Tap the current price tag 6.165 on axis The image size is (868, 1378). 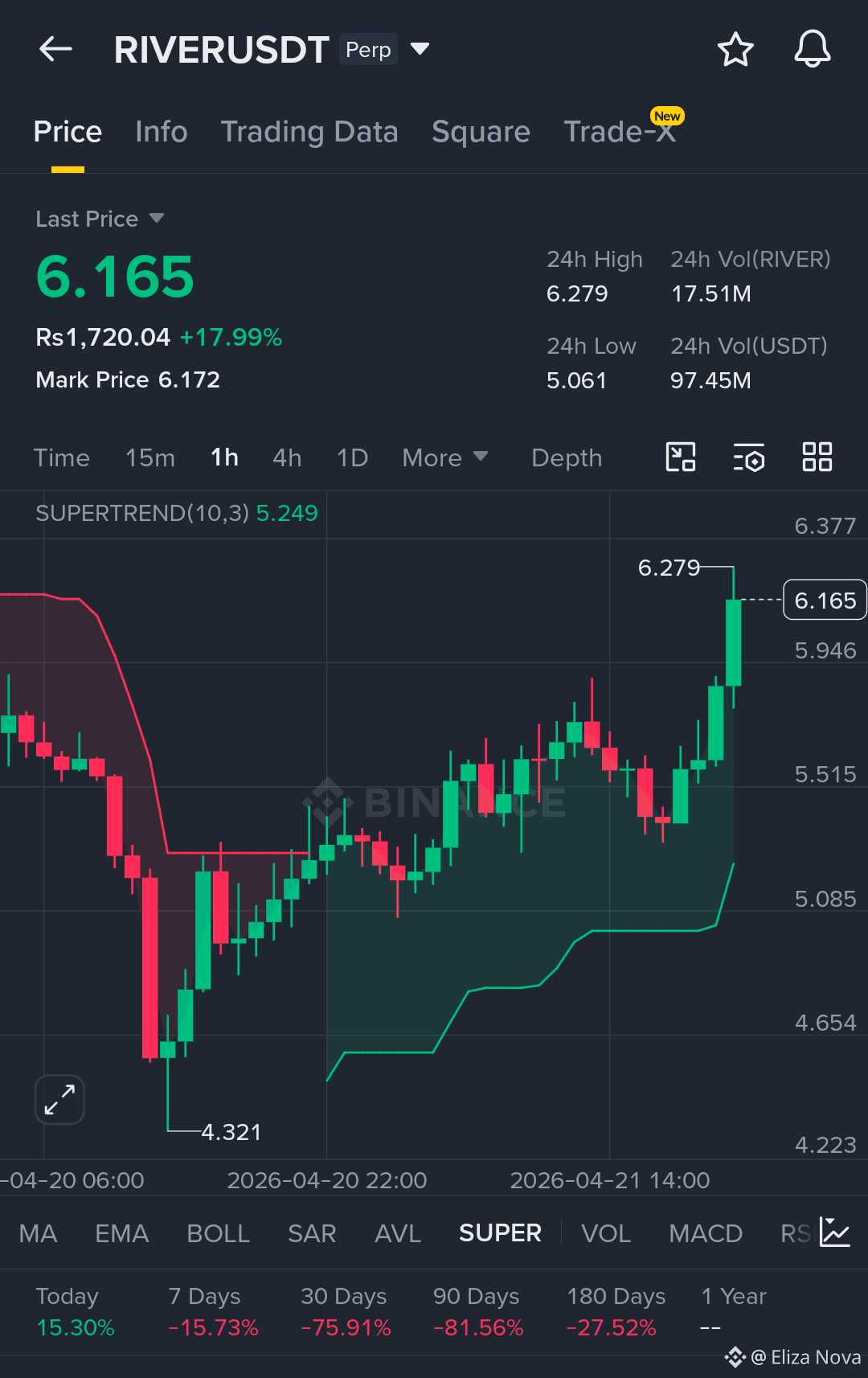825,600
